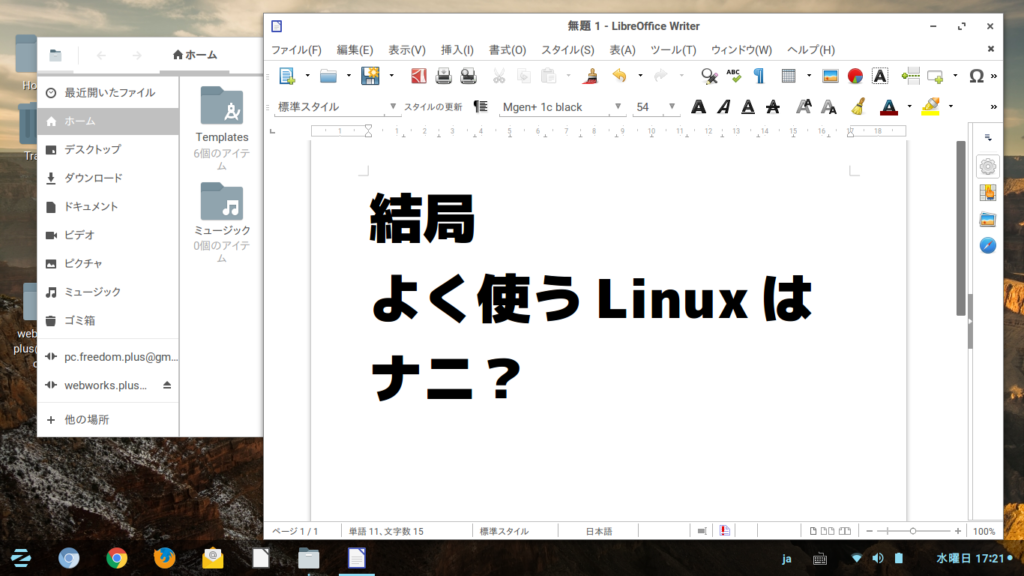Insert a chart using the chart icon
Viewport: 1024px width, 576px height.
point(855,76)
